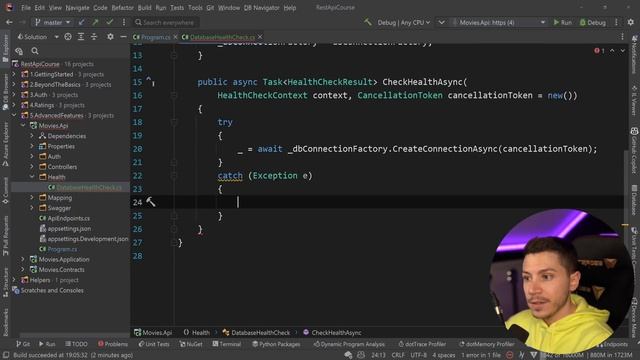640x360 pixels.
Task: Click the expand all icon in Solution panel
Action: (x=81, y=37)
